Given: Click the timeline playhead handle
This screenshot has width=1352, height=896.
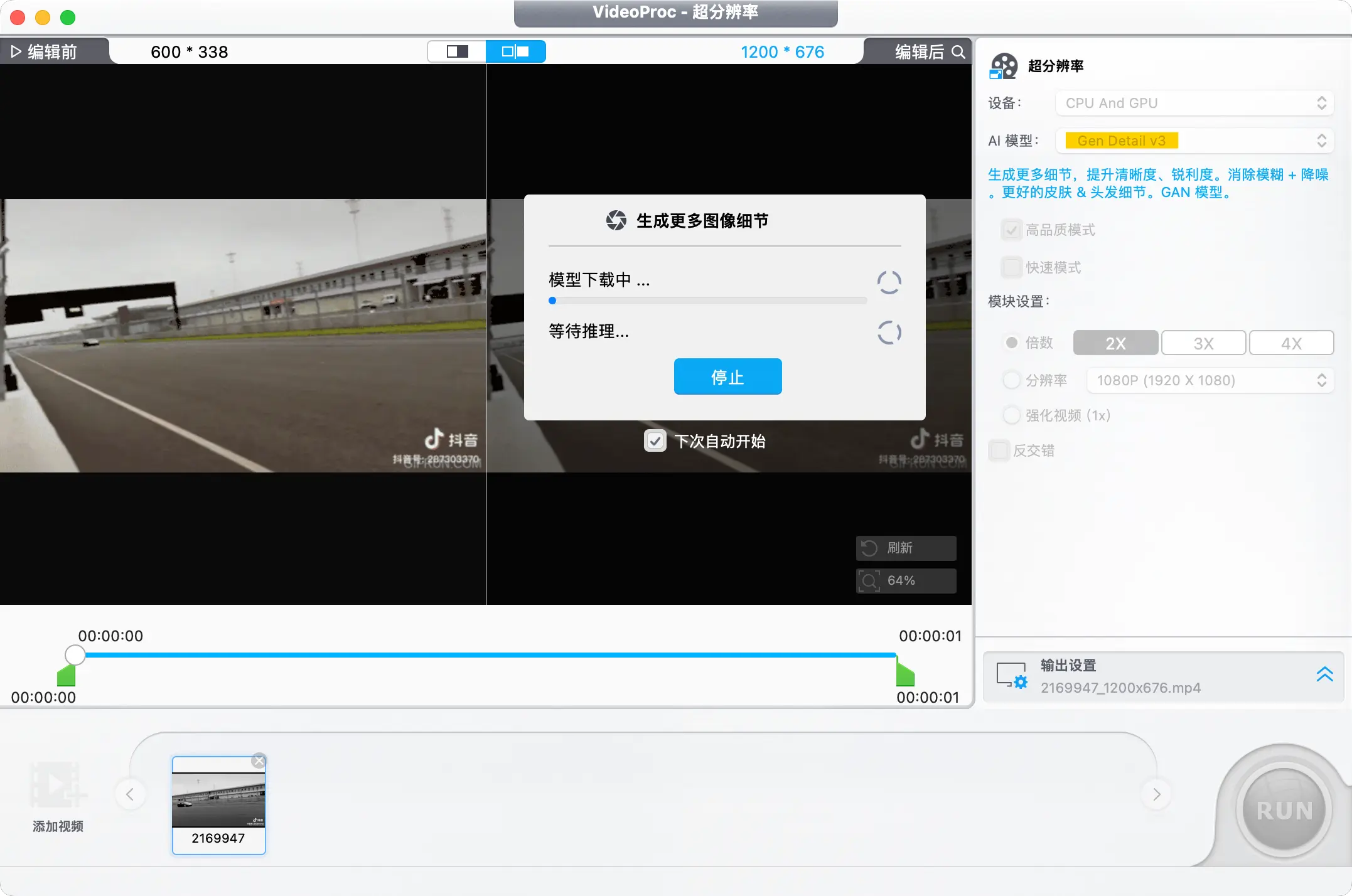Looking at the screenshot, I should tap(75, 655).
